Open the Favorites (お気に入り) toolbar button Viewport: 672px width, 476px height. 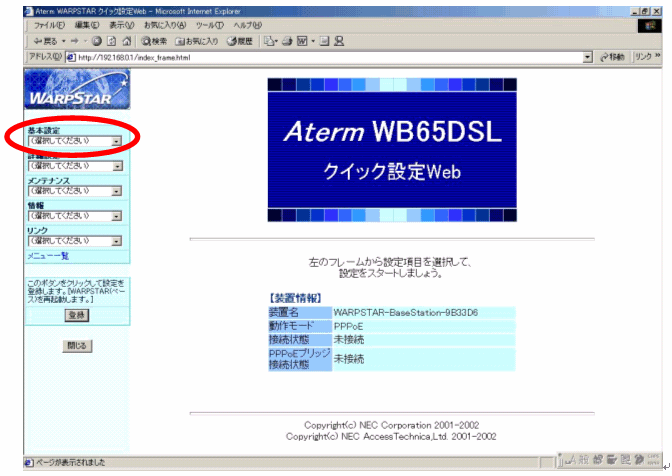196,40
